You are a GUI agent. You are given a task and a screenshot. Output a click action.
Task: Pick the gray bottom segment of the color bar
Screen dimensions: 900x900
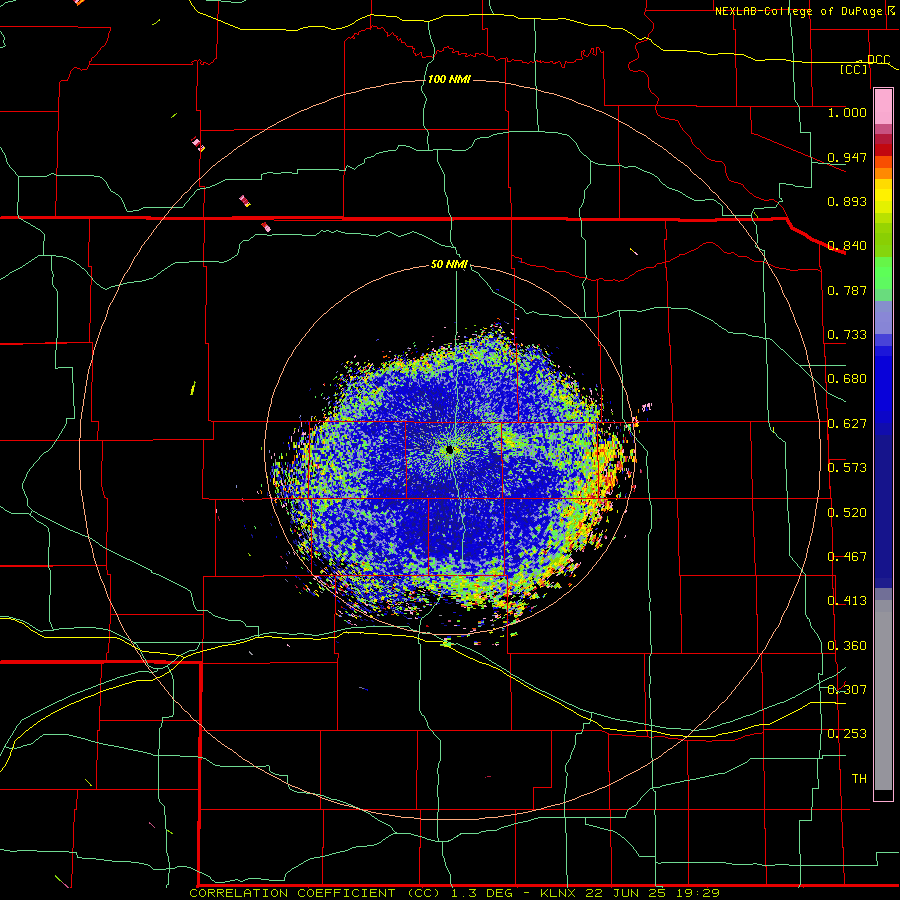coord(883,695)
